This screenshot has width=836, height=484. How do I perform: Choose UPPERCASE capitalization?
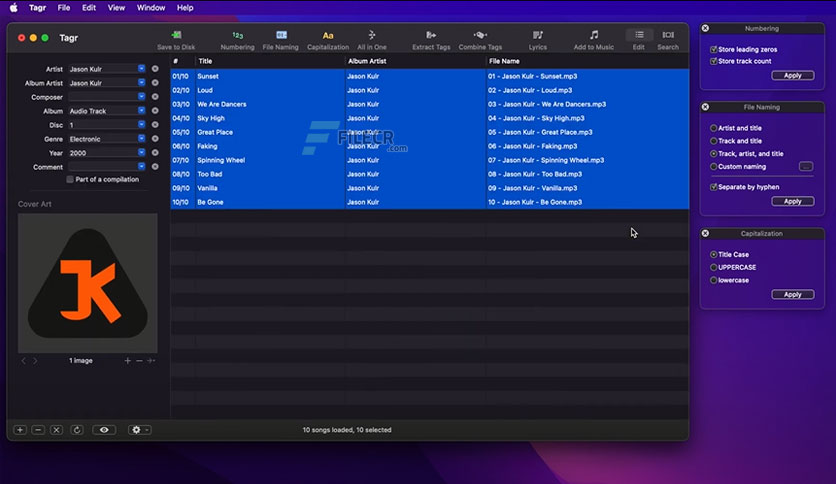713,267
